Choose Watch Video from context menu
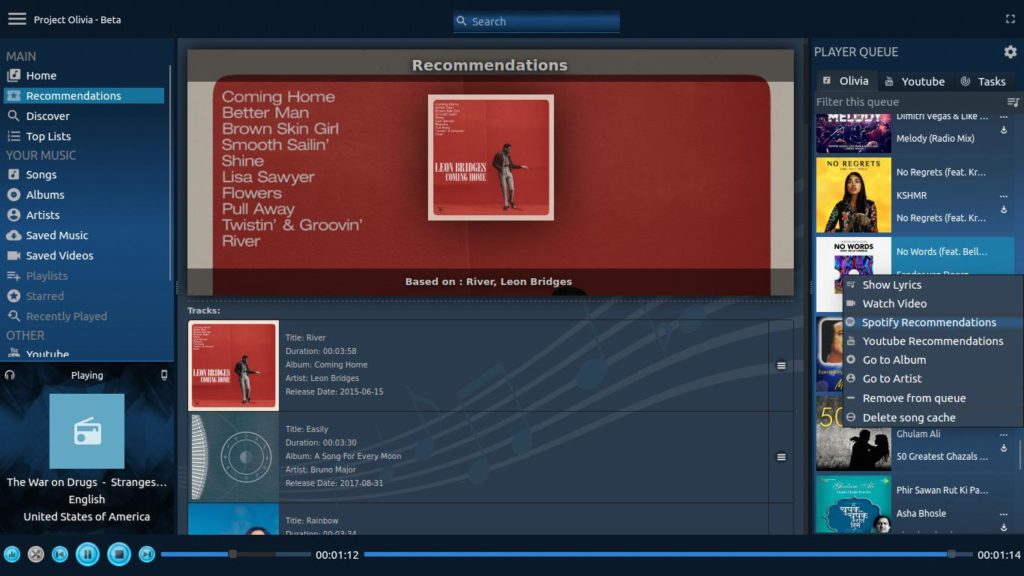Screen dimensions: 1024x576 (x=933, y=304)
